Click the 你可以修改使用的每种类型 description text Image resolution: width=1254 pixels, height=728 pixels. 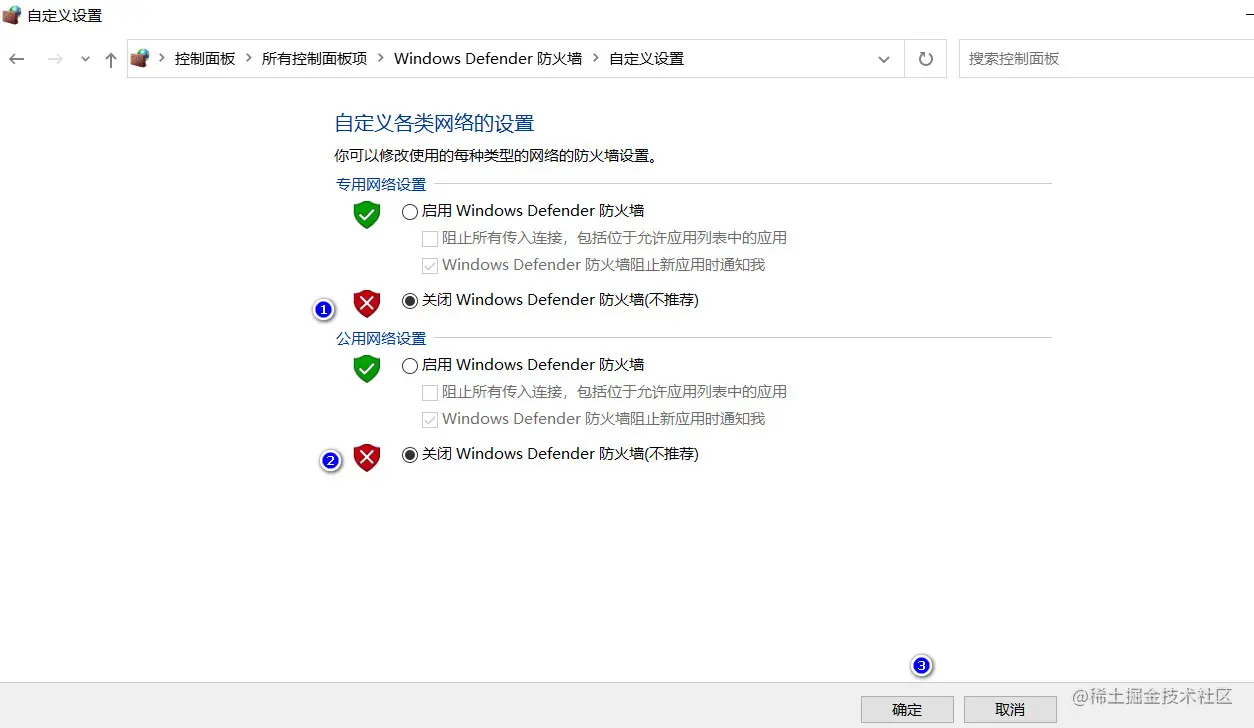point(496,156)
